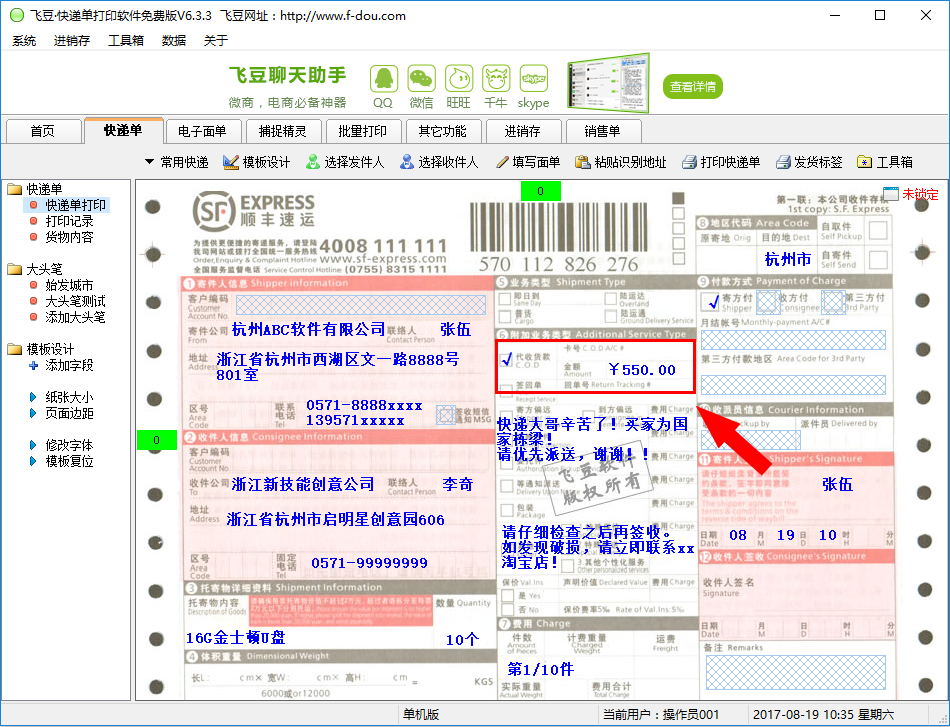Expand the 修改字体 arrow
Screen dimensions: 950x727
click(x=33, y=445)
